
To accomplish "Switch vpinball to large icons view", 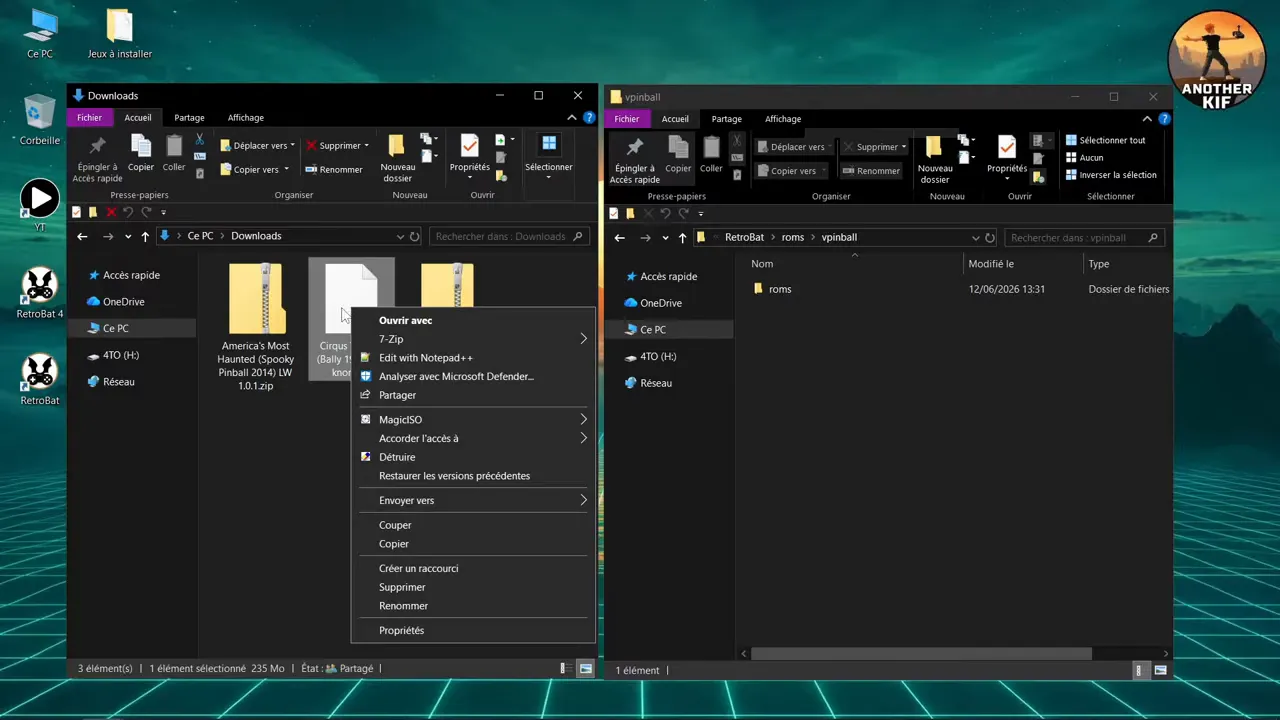I will pyautogui.click(x=1160, y=670).
